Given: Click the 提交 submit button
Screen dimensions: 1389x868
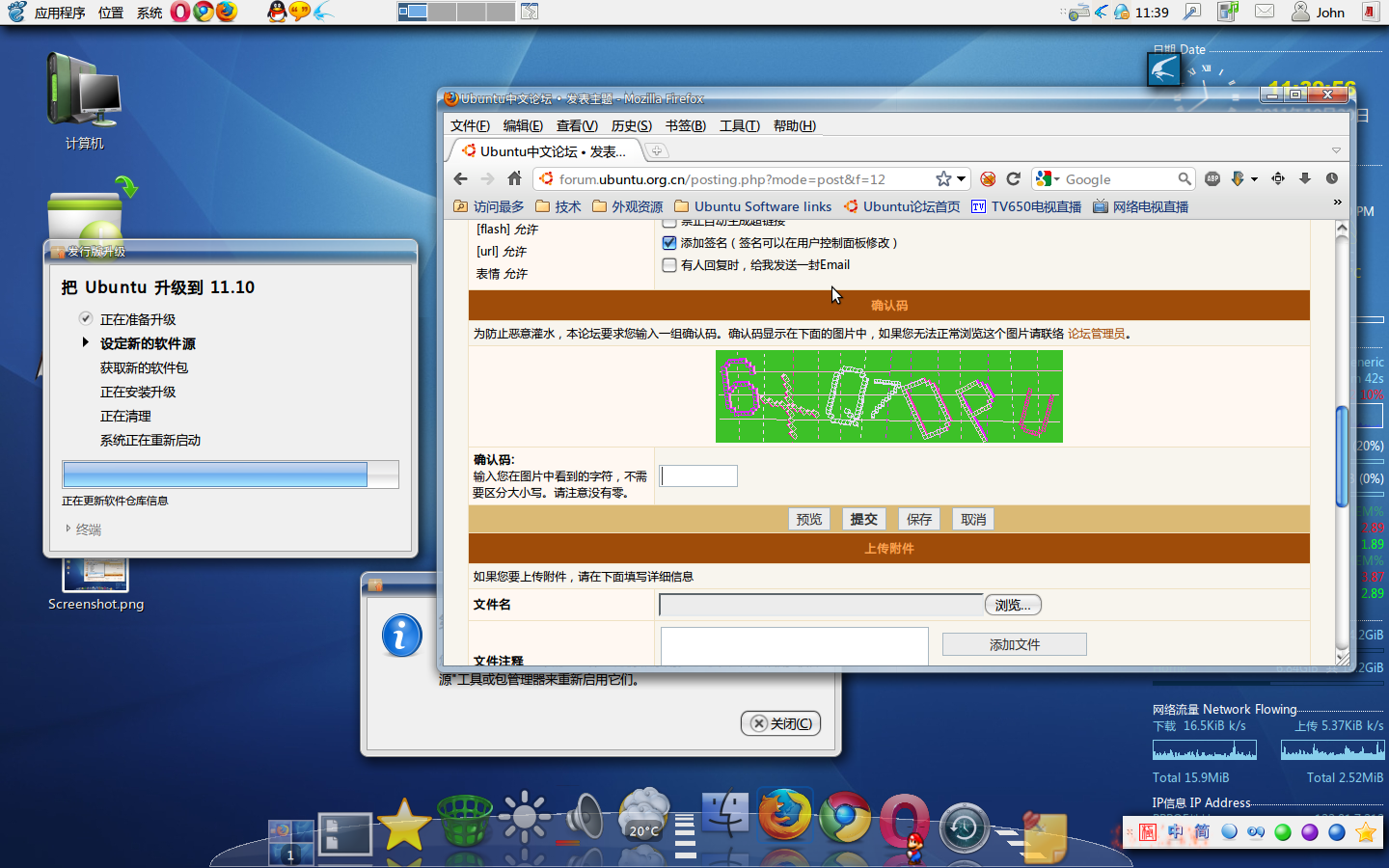Looking at the screenshot, I should [864, 519].
